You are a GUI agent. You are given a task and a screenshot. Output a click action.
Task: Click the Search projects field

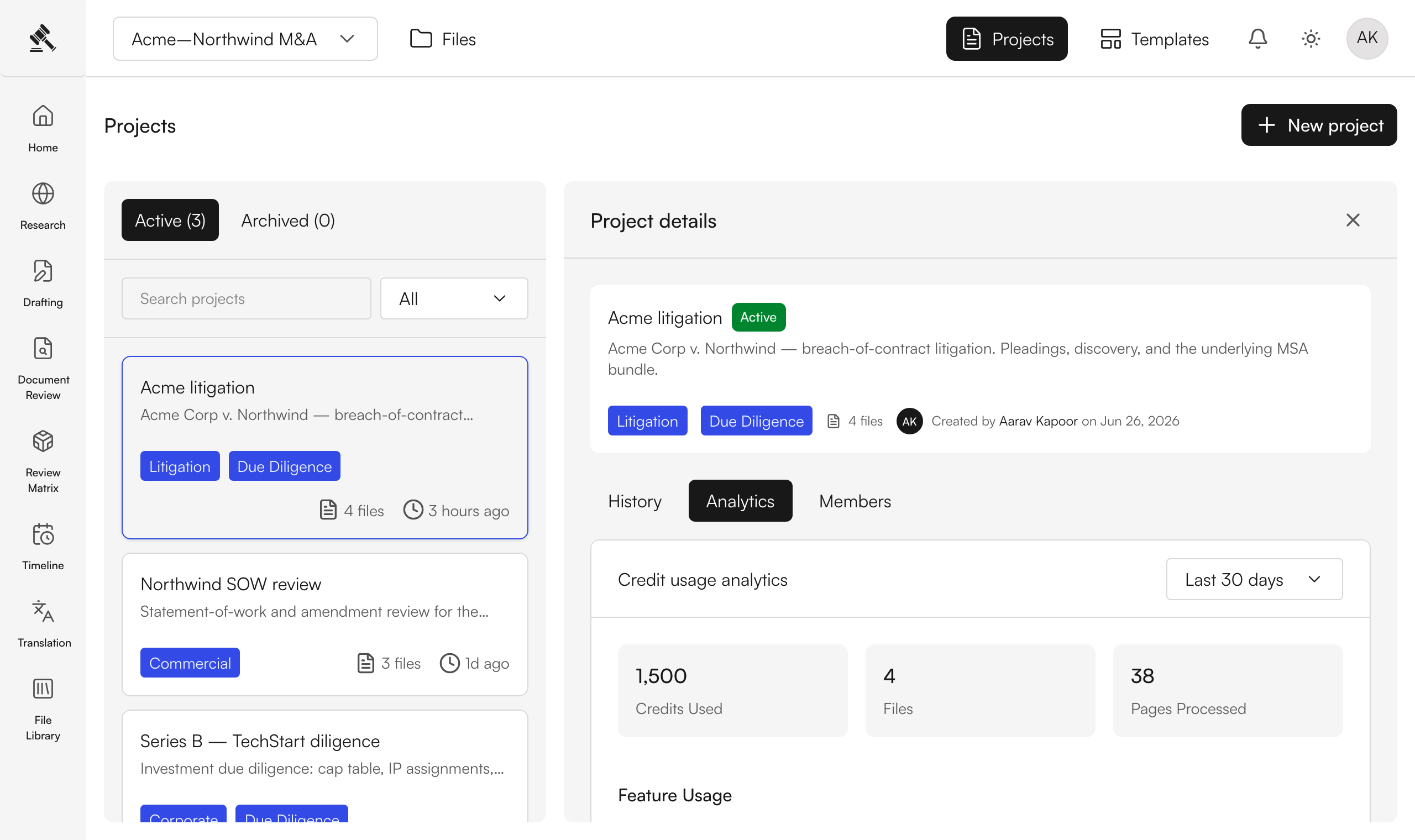[246, 298]
